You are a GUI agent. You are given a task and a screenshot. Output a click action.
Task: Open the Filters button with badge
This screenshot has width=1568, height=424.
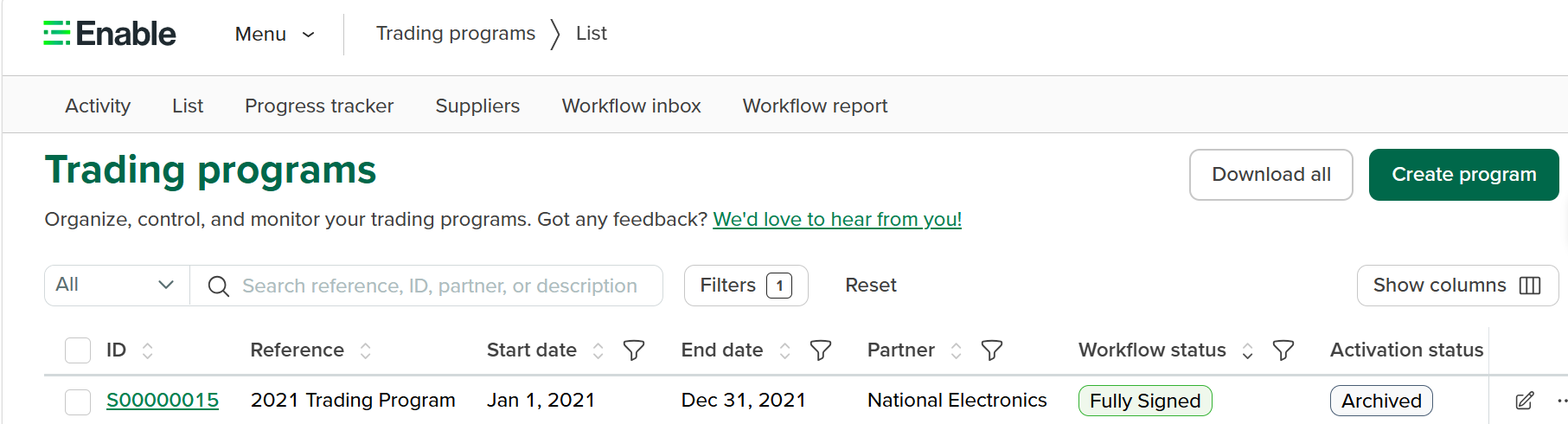point(746,286)
